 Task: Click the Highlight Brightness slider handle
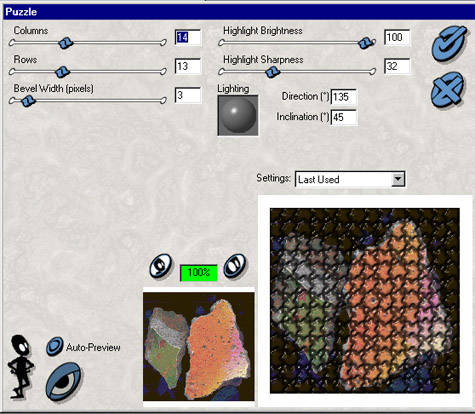tap(366, 43)
